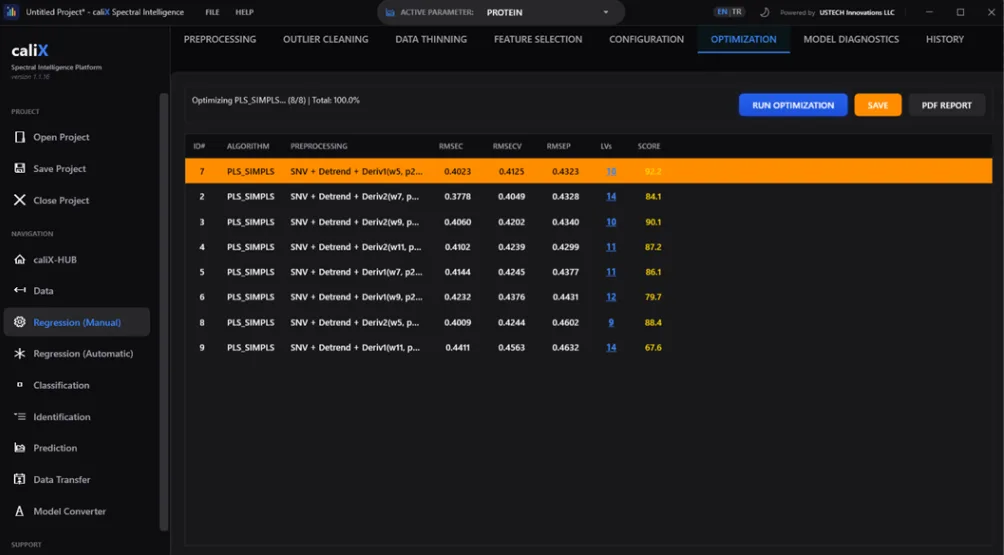Click the RUN OPTIMIZATION button

click(x=793, y=105)
